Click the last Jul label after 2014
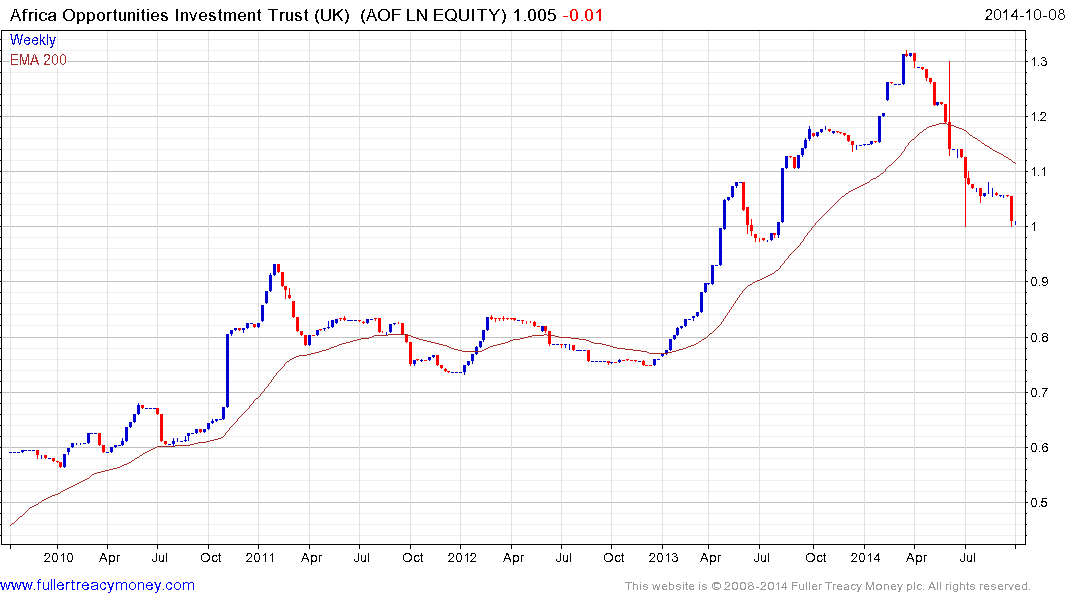 [967, 557]
